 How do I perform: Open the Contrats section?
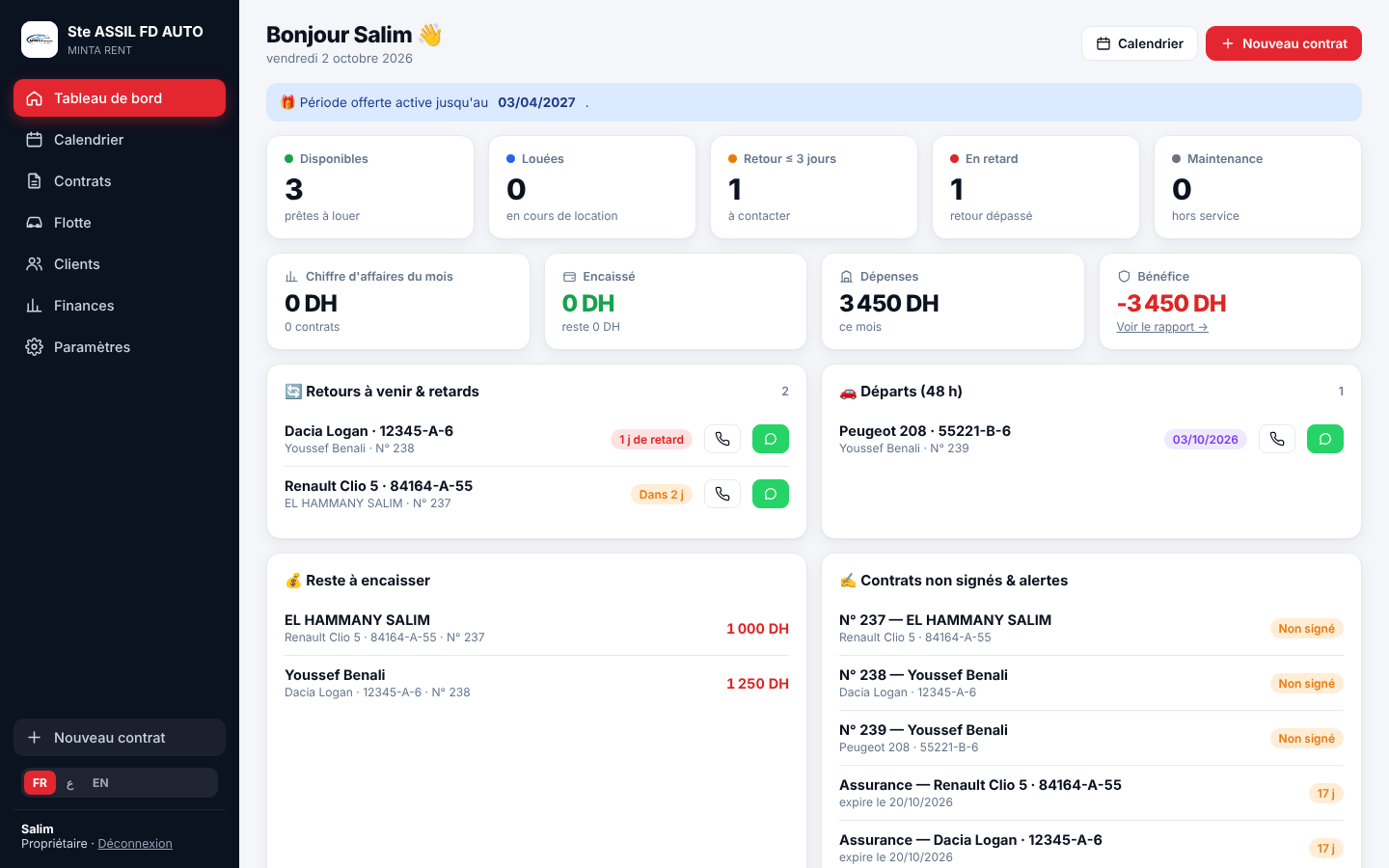pyautogui.click(x=120, y=181)
